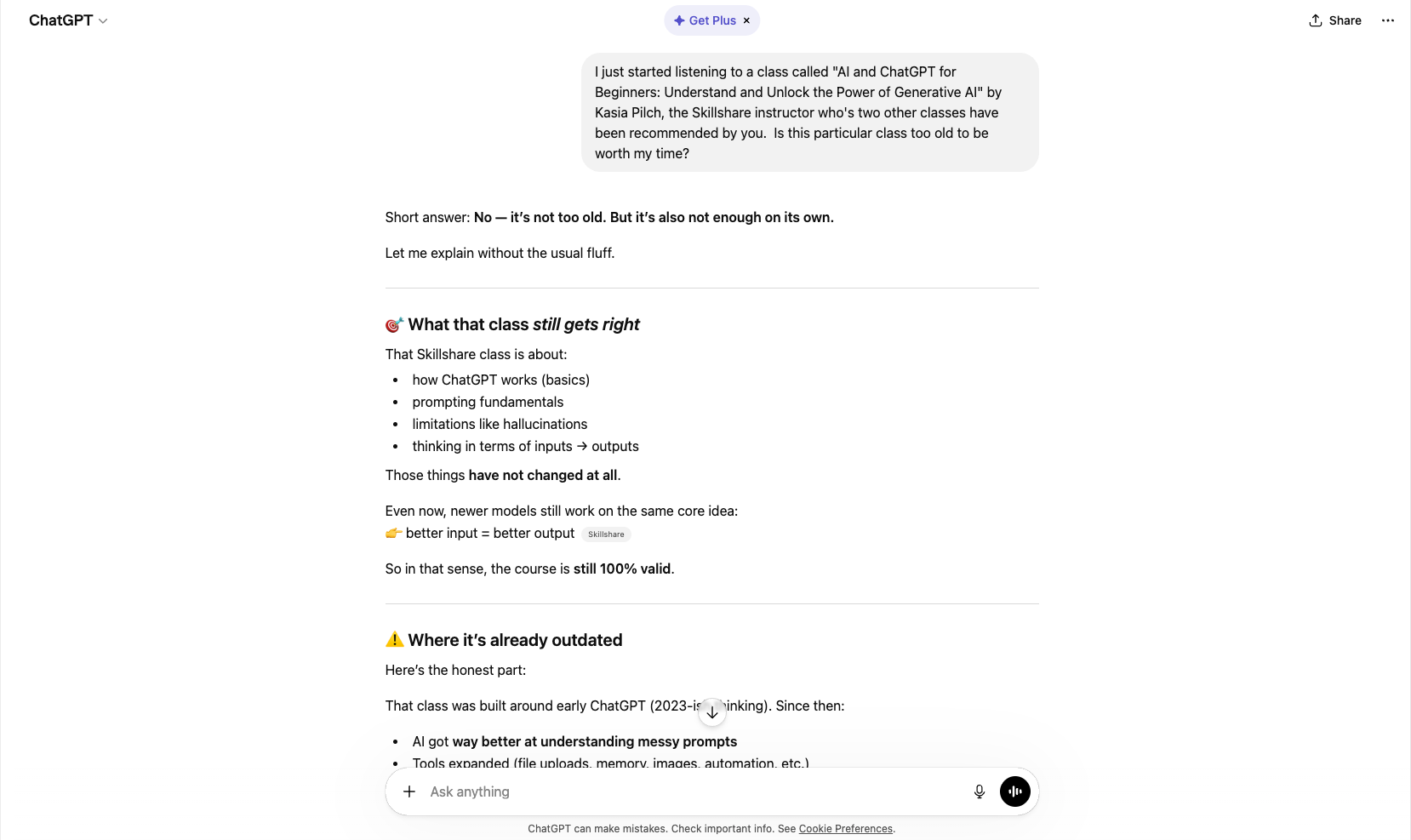The width and height of the screenshot is (1411, 840).
Task: Jump to bottom with the down-arrow button
Action: (x=712, y=712)
